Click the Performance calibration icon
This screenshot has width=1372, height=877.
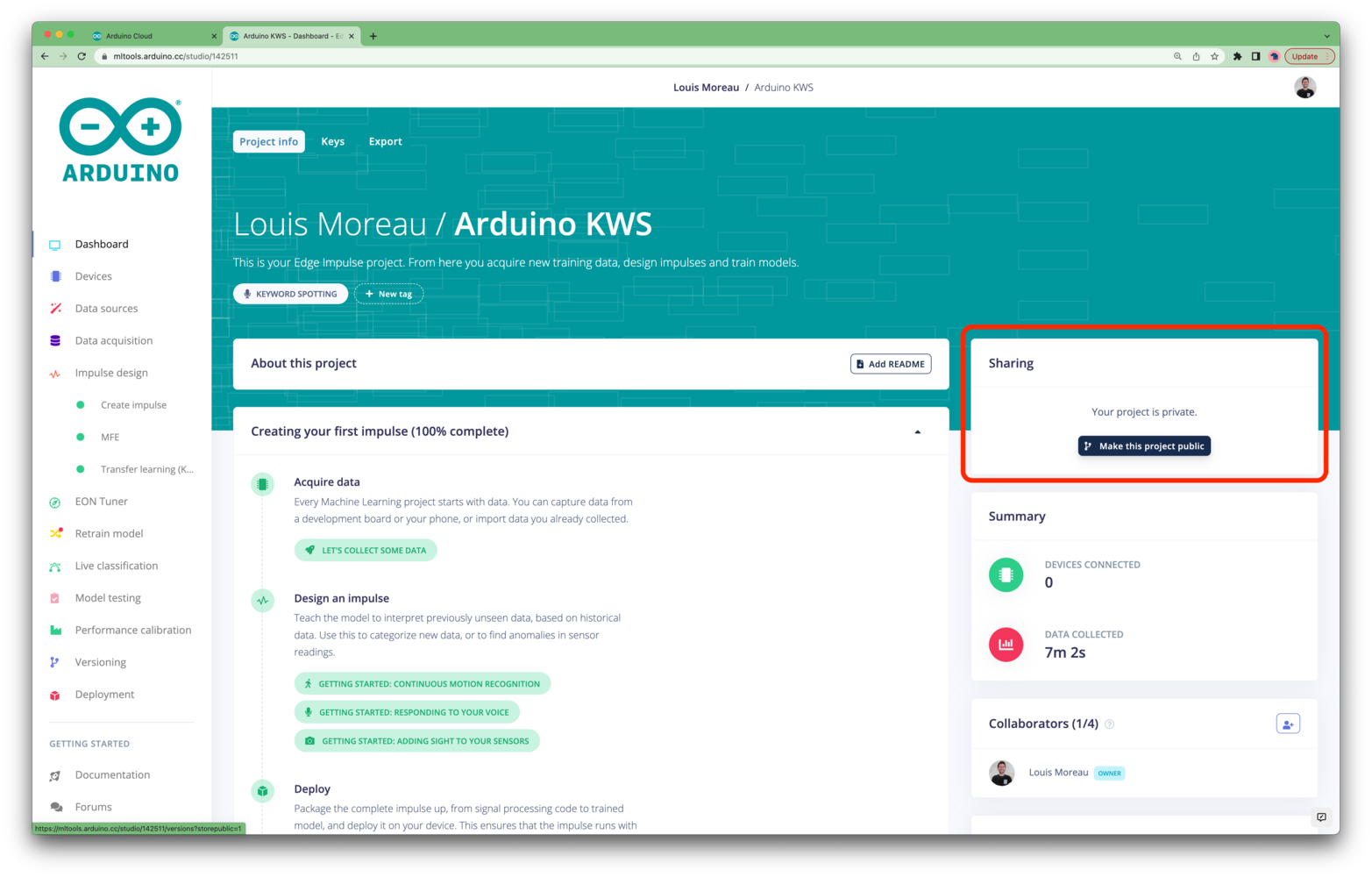pos(55,630)
